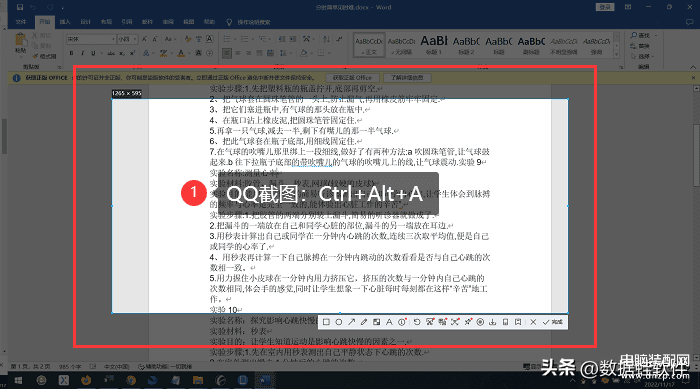Expand the styles gallery more arrow

tap(617, 55)
